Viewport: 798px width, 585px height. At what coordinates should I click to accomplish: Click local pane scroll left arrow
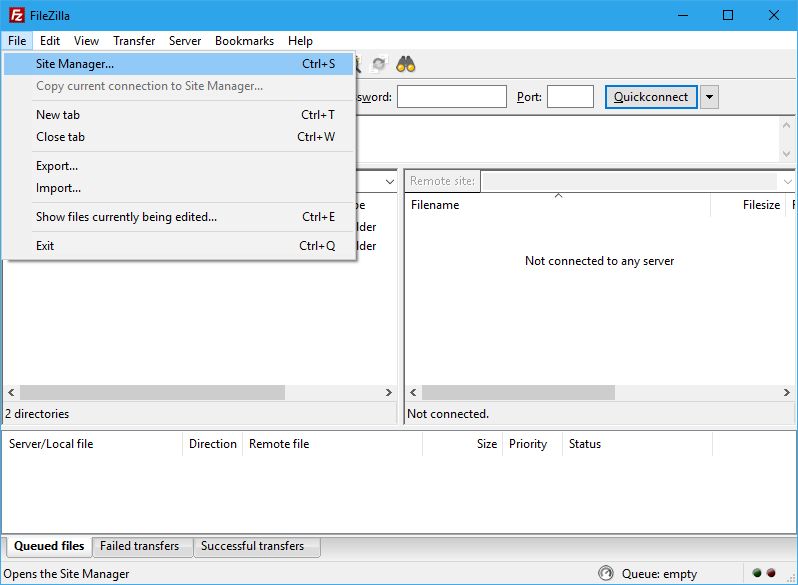(11, 393)
